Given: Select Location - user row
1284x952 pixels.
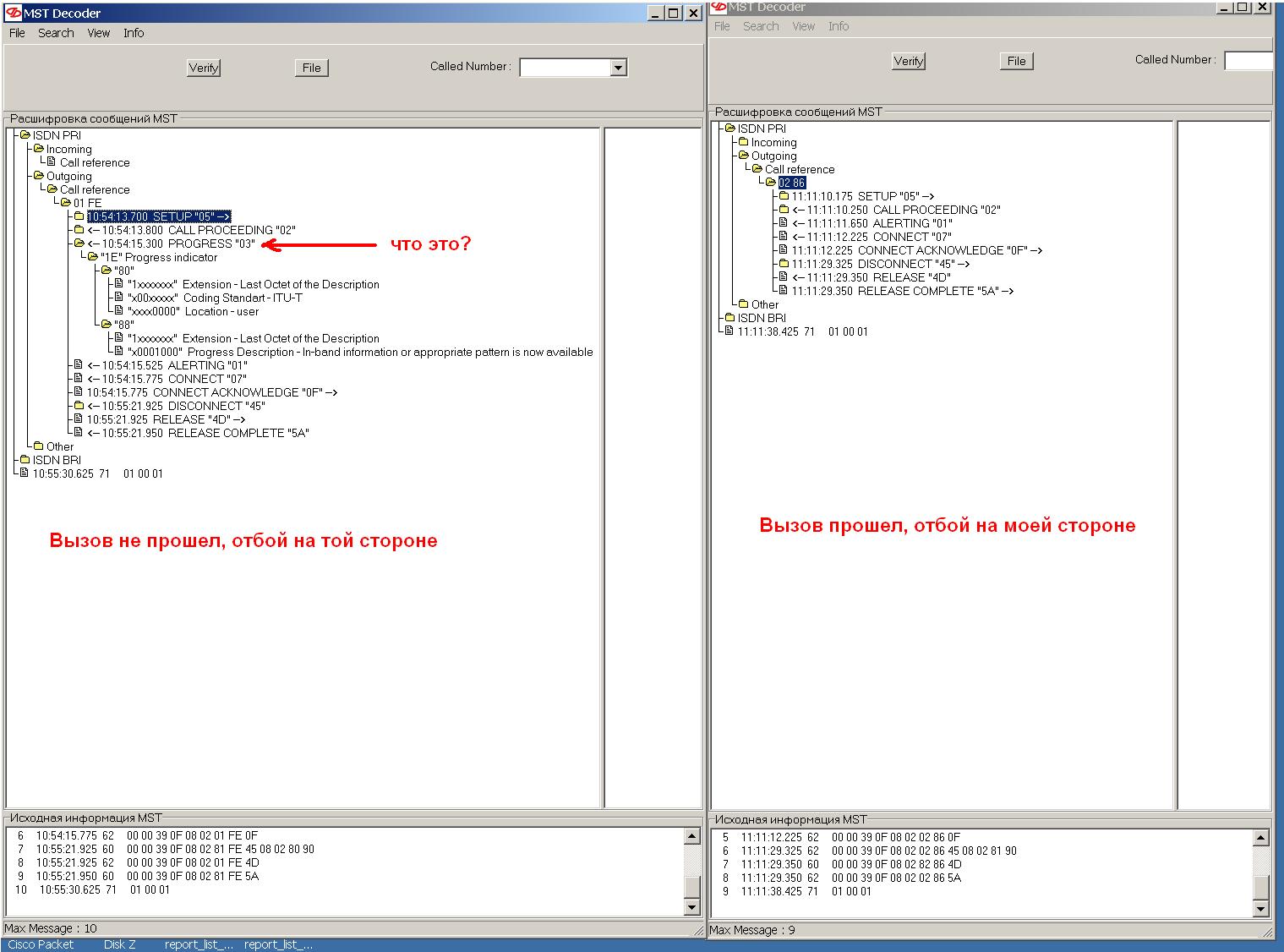Looking at the screenshot, I should point(193,311).
